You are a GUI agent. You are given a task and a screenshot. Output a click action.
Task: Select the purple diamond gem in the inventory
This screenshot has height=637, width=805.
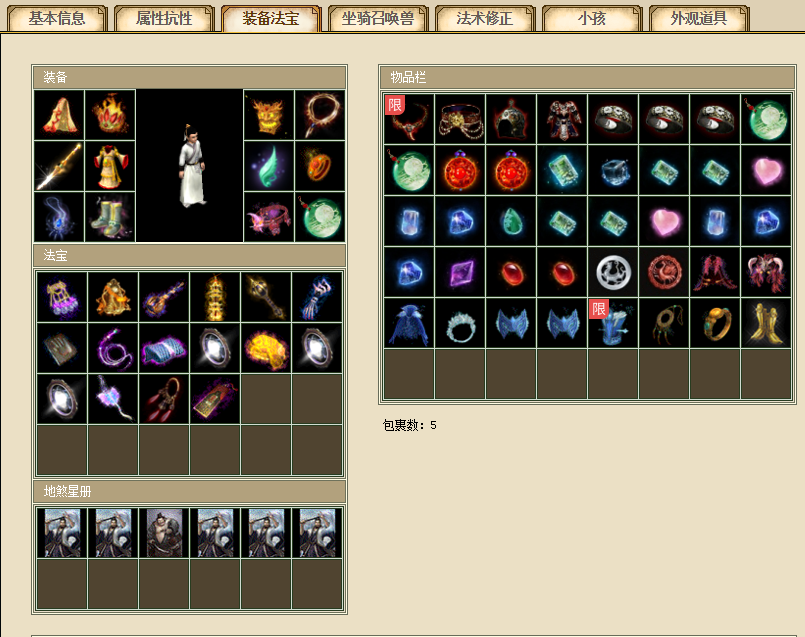pos(460,272)
